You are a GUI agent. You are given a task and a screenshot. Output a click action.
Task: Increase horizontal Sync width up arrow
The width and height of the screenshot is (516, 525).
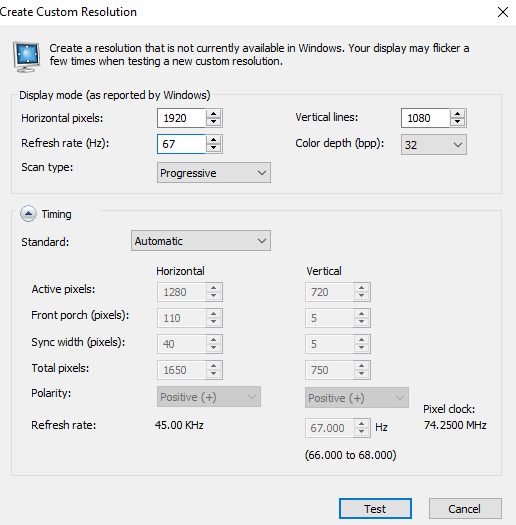214,340
